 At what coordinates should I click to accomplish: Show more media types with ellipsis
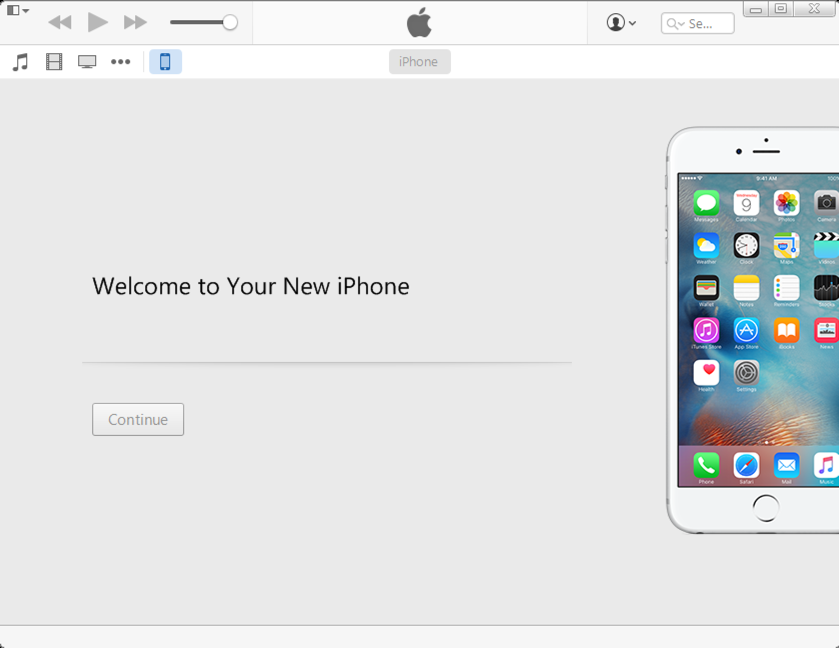tap(120, 62)
